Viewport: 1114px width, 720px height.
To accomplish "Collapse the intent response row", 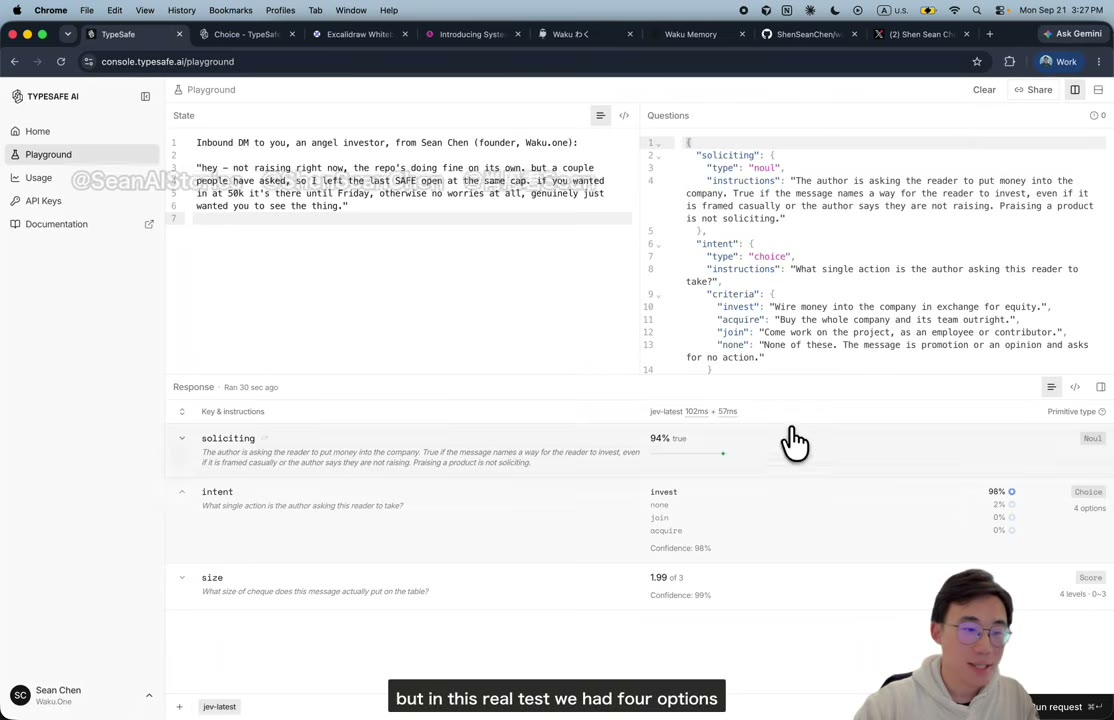I will pyautogui.click(x=182, y=492).
